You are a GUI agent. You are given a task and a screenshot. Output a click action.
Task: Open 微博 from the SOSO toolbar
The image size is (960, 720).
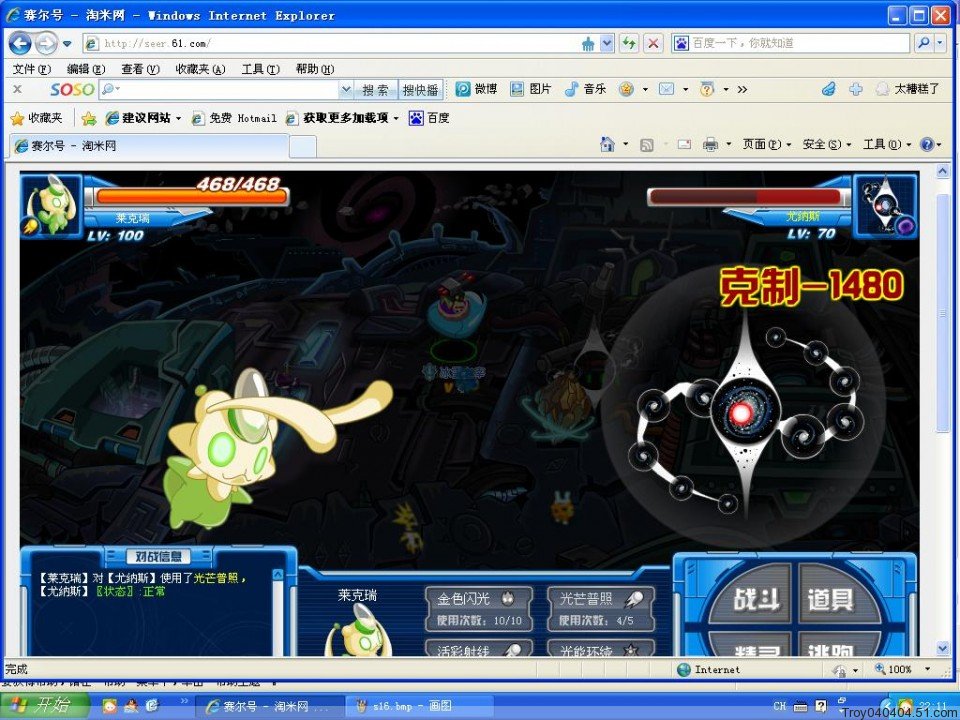476,89
